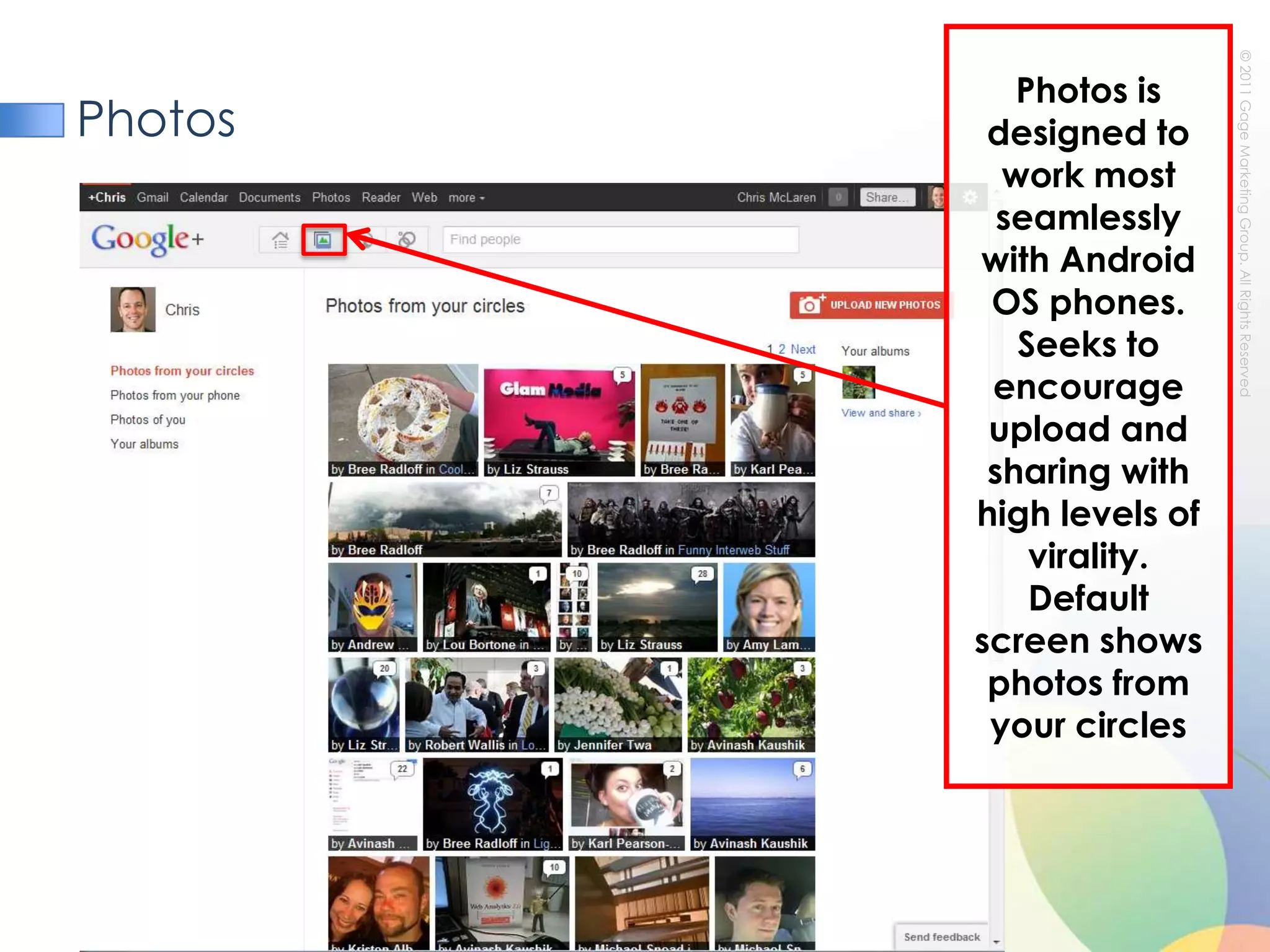
Task: Click the Next page link
Action: click(803, 350)
